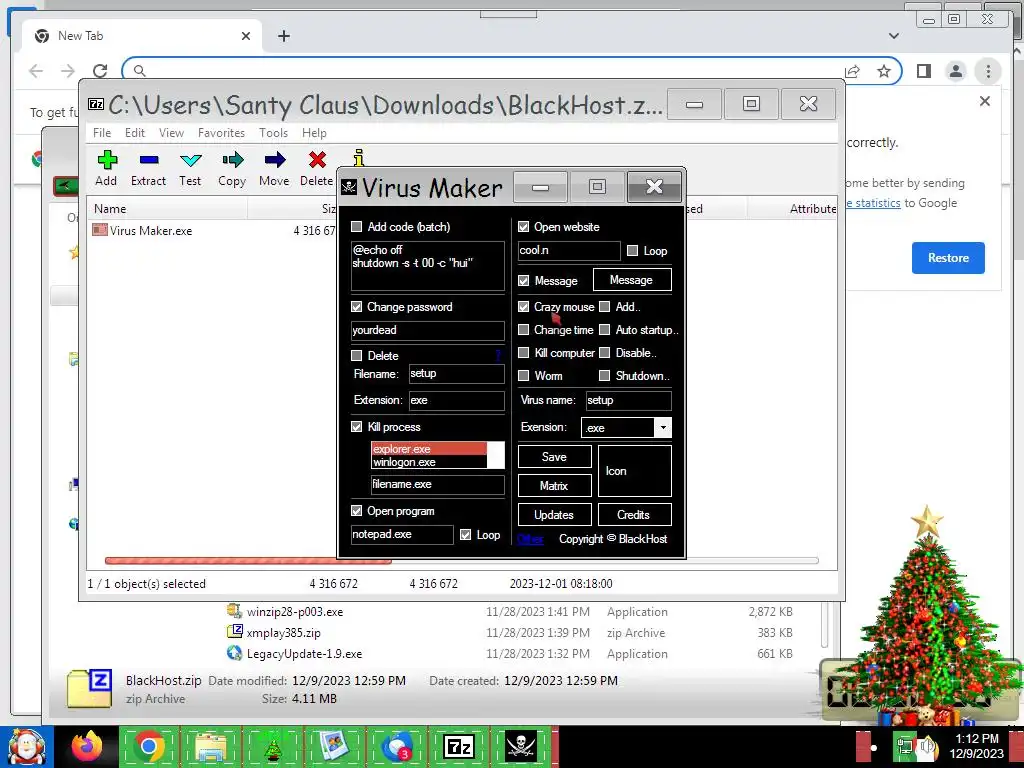Toggle Open website checkbox
This screenshot has width=1024, height=768.
click(x=523, y=227)
